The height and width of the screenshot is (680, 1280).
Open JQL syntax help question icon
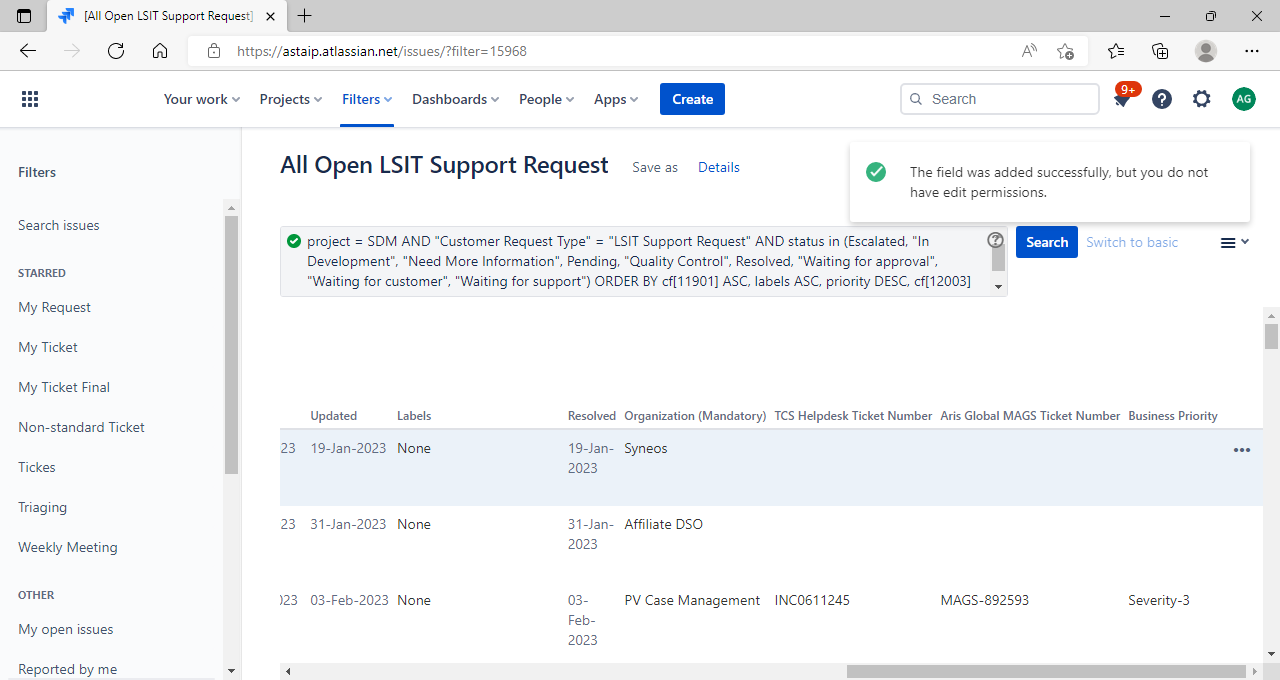(995, 240)
